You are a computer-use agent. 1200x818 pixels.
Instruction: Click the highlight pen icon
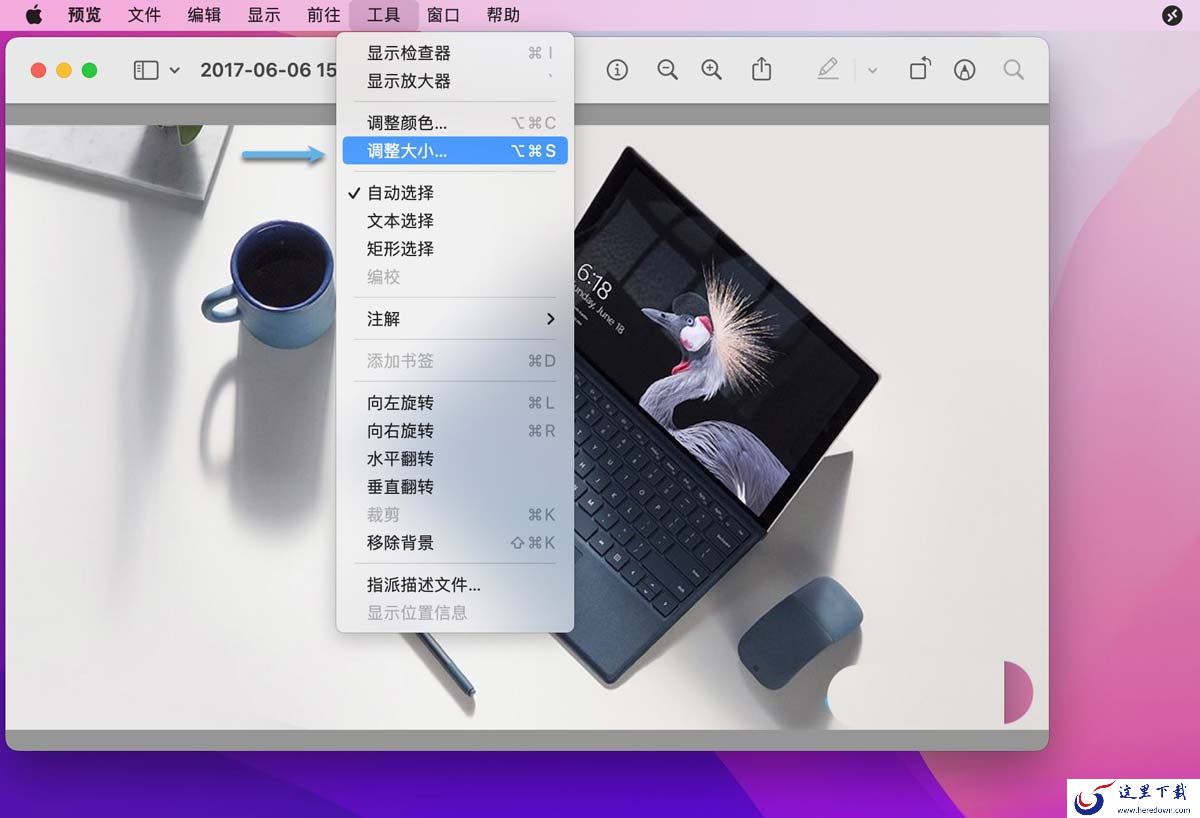pyautogui.click(x=828, y=69)
